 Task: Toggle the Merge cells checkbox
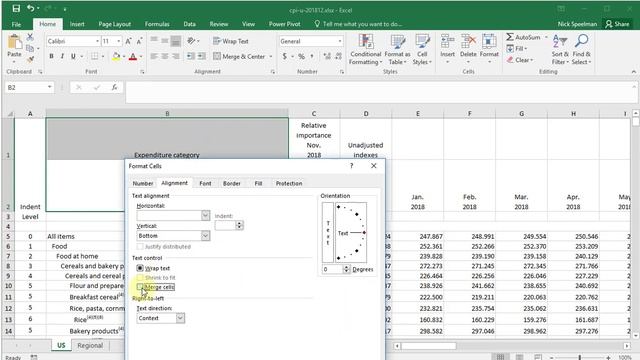point(140,287)
